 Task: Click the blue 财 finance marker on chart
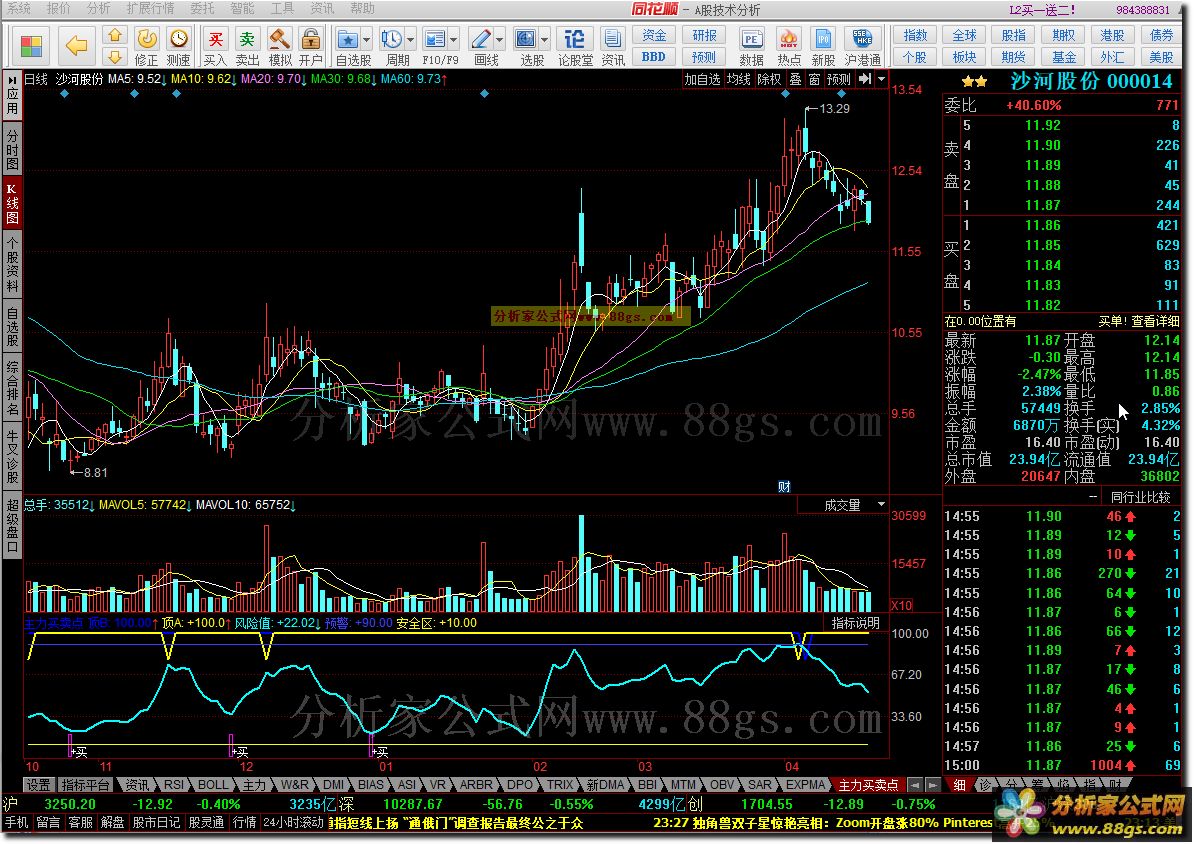(x=784, y=487)
